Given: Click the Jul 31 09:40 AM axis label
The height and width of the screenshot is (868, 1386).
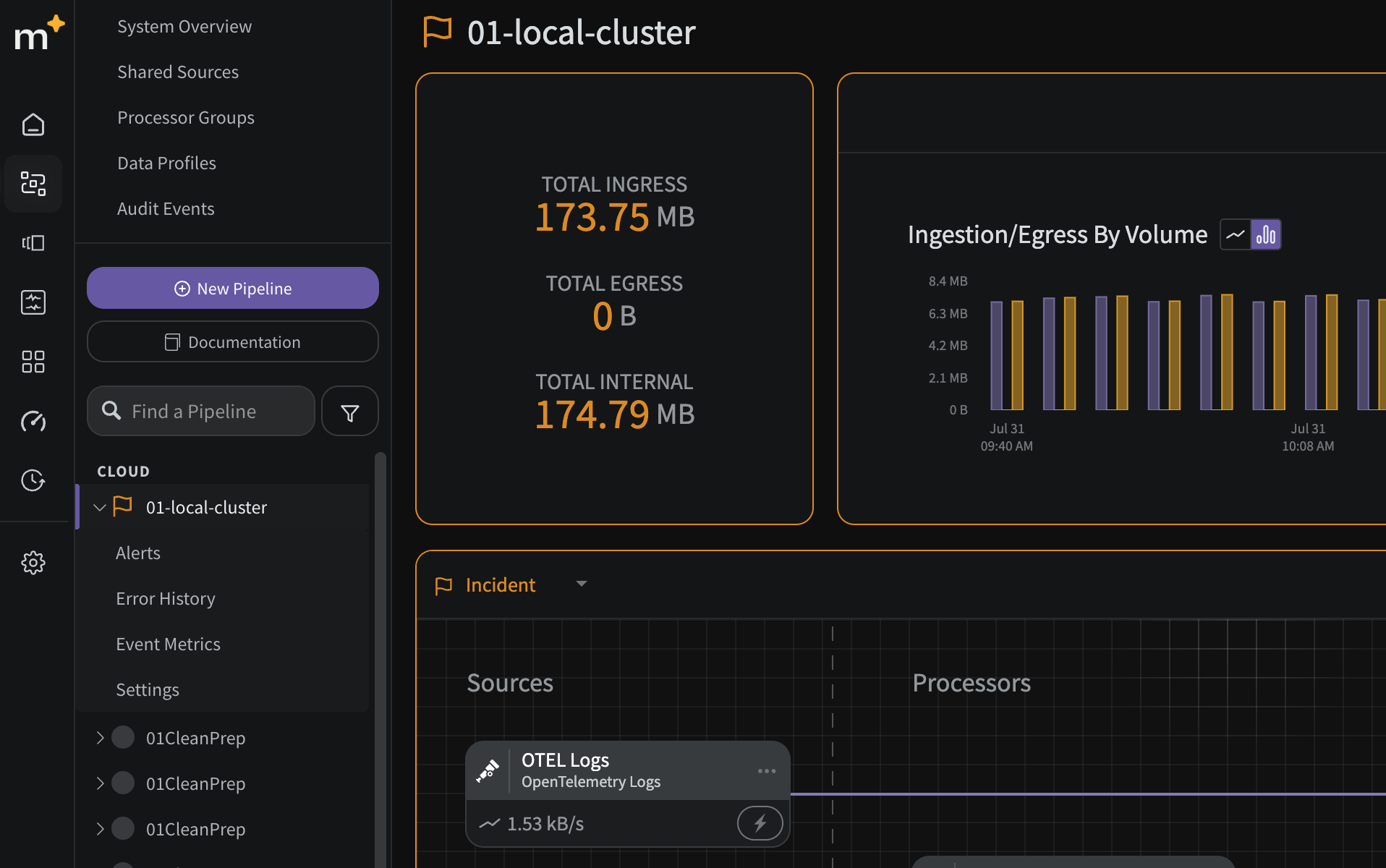Looking at the screenshot, I should pos(1007,438).
